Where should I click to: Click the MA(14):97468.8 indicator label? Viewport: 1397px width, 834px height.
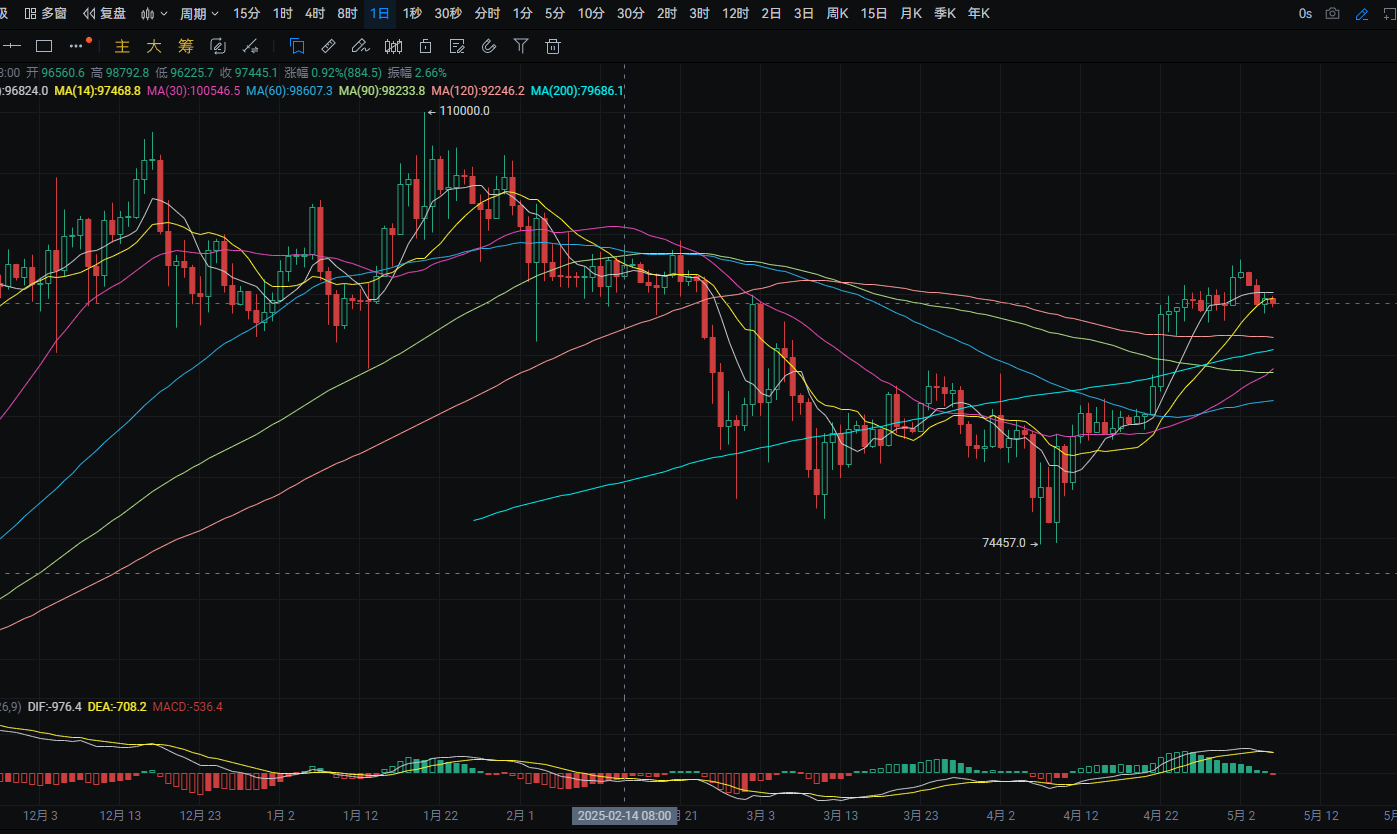tap(97, 90)
